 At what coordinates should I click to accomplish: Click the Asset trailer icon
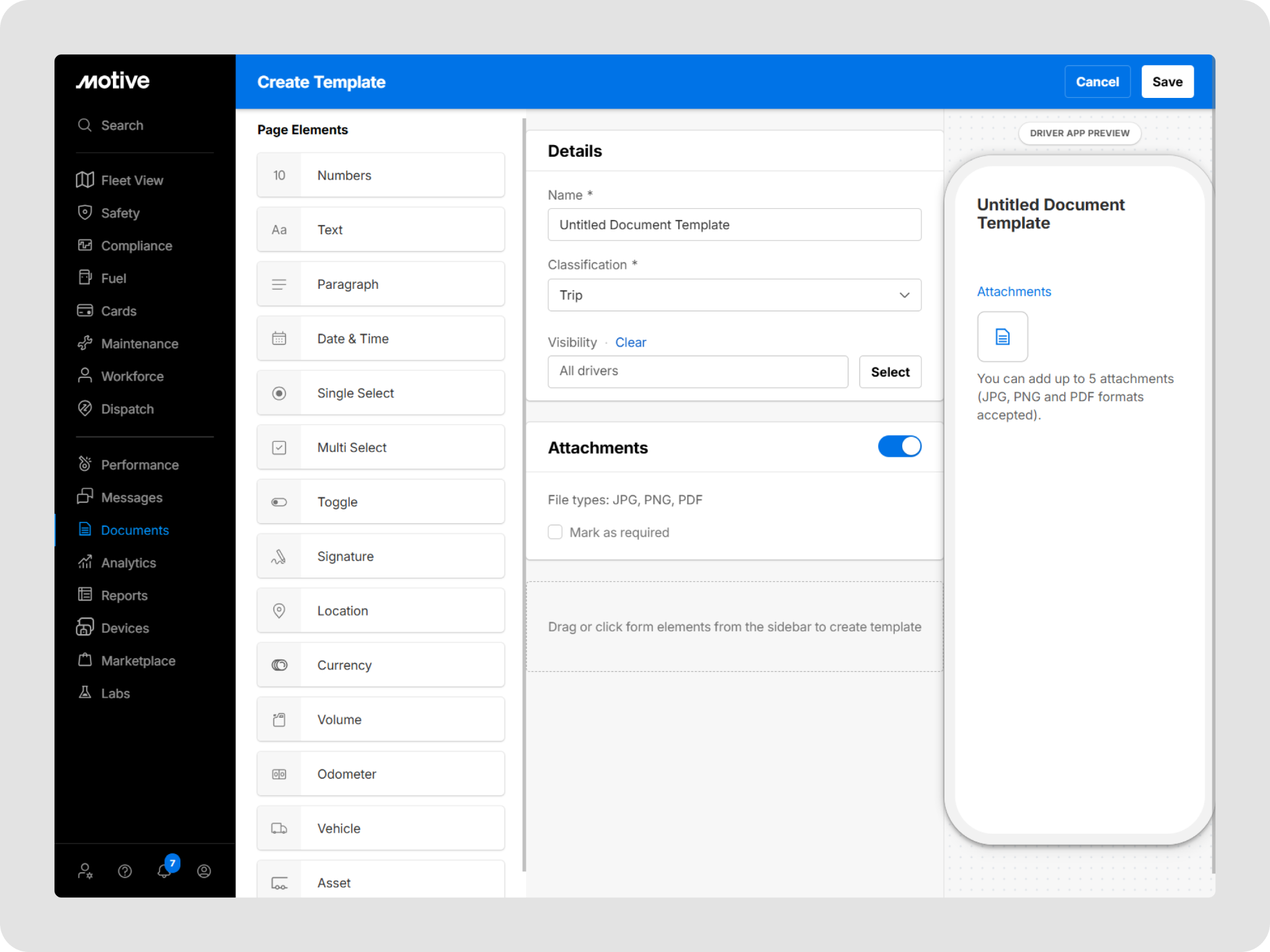[279, 883]
